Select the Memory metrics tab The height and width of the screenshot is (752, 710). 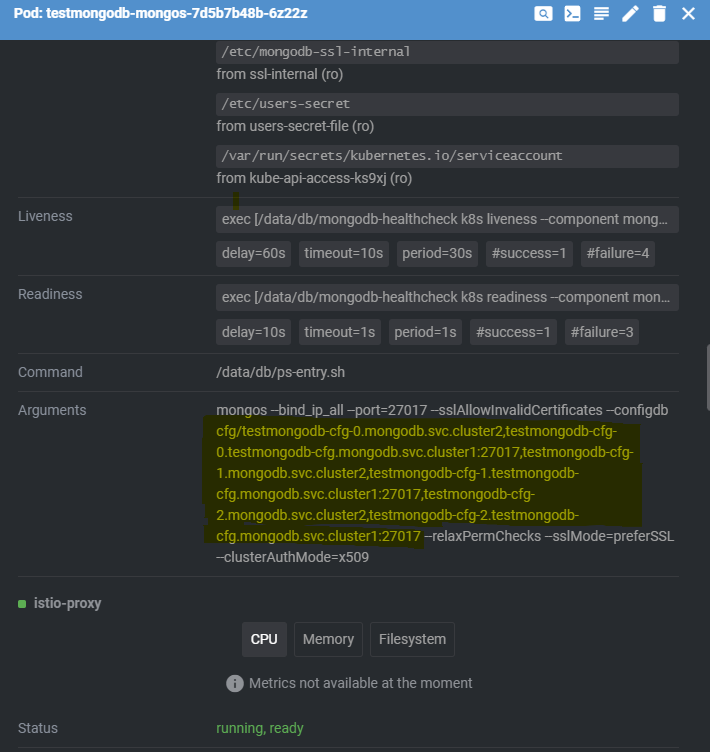tap(328, 639)
